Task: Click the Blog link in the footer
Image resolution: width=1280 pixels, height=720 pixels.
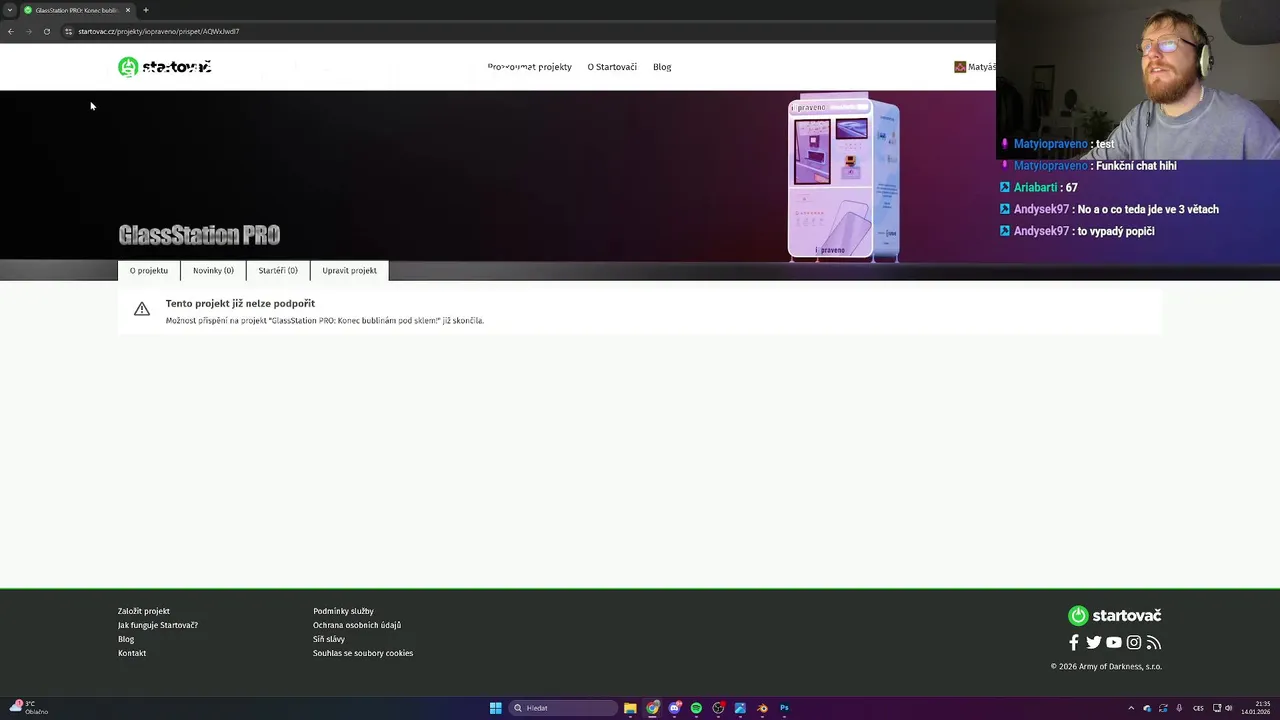Action: 126,639
